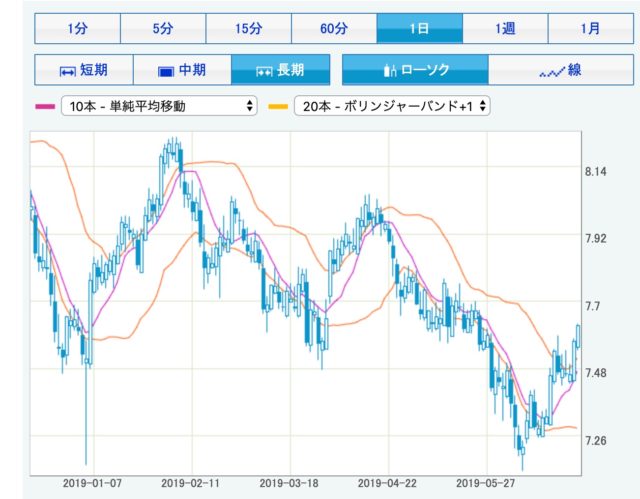Screen dimensions: 640x499
Task: Choose the 15分 interval tab
Action: [248, 28]
